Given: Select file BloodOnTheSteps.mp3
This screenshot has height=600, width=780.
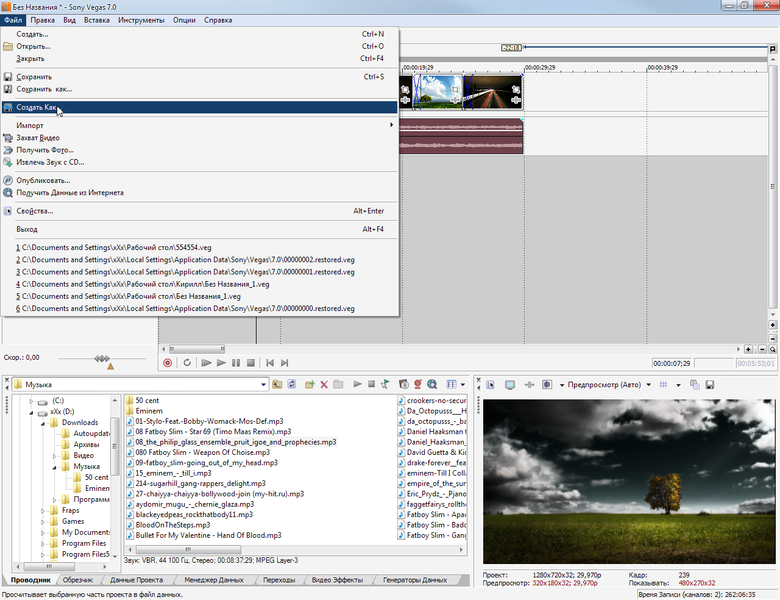Looking at the screenshot, I should click(x=173, y=525).
